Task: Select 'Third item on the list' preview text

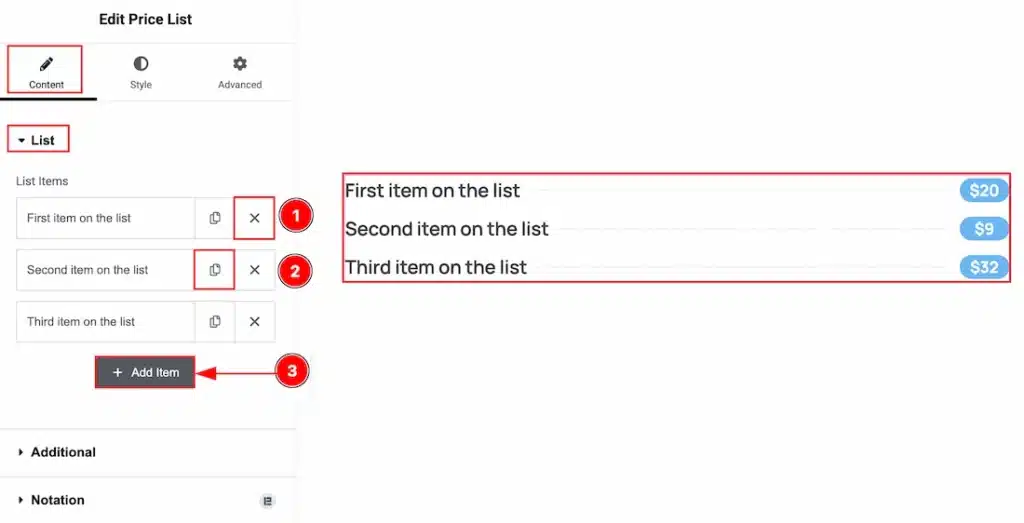Action: click(436, 268)
